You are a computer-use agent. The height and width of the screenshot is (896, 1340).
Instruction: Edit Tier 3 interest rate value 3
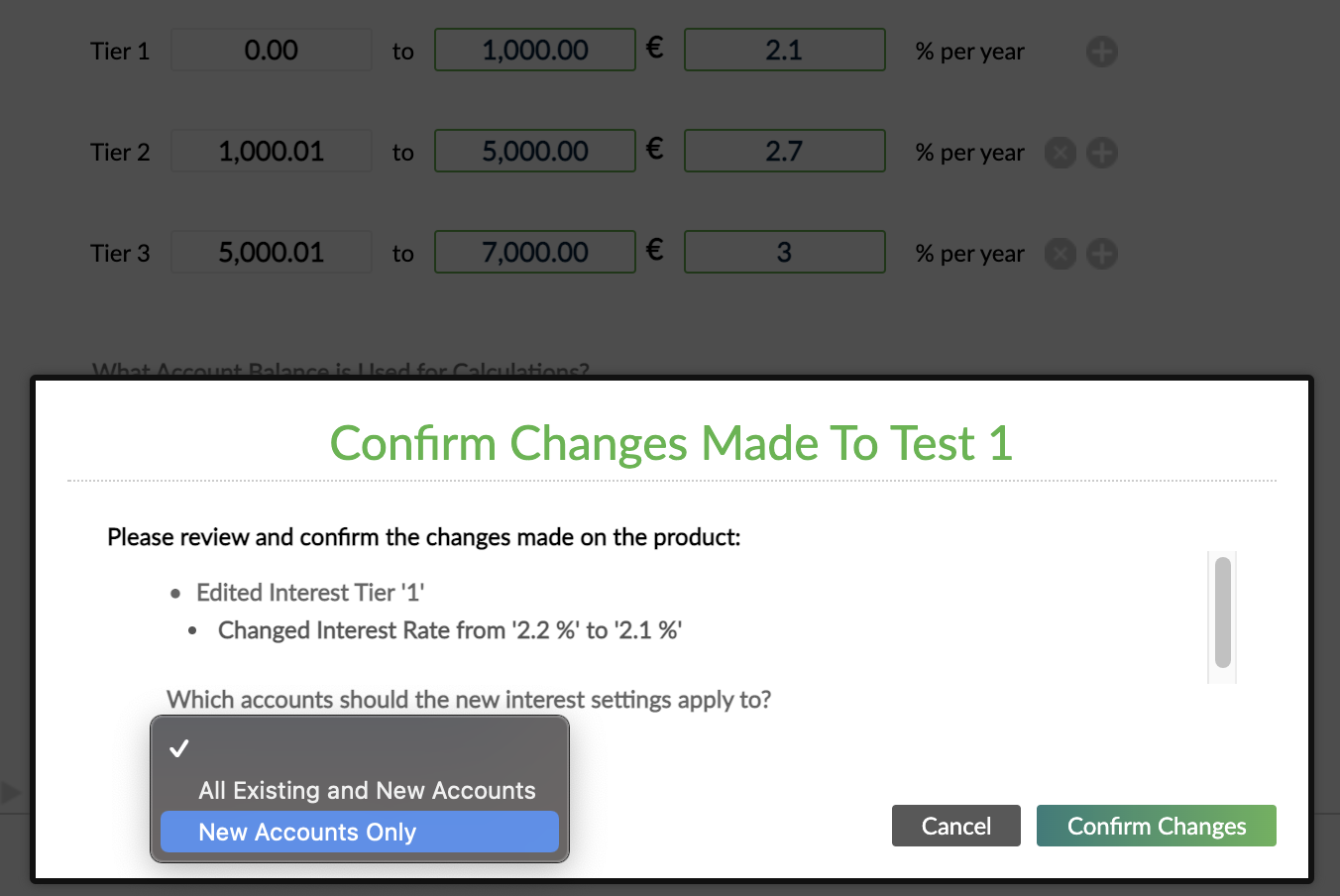point(784,252)
